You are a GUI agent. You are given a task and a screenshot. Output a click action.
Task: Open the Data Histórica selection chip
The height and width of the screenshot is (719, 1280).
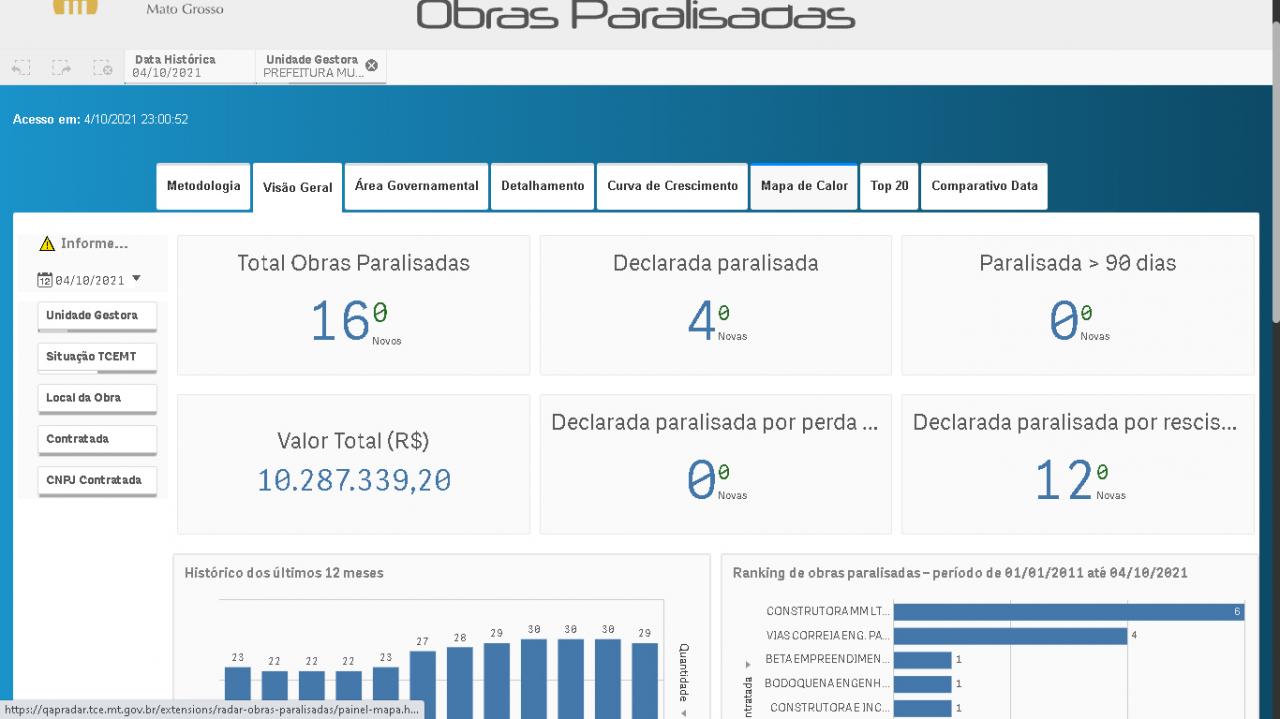[190, 66]
